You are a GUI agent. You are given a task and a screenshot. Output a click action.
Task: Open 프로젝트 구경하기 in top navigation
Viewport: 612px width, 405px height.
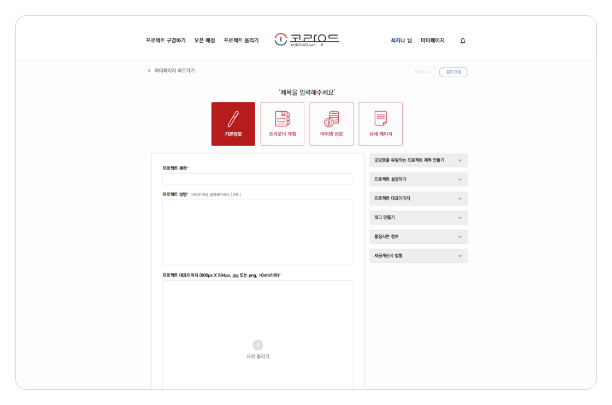165,41
